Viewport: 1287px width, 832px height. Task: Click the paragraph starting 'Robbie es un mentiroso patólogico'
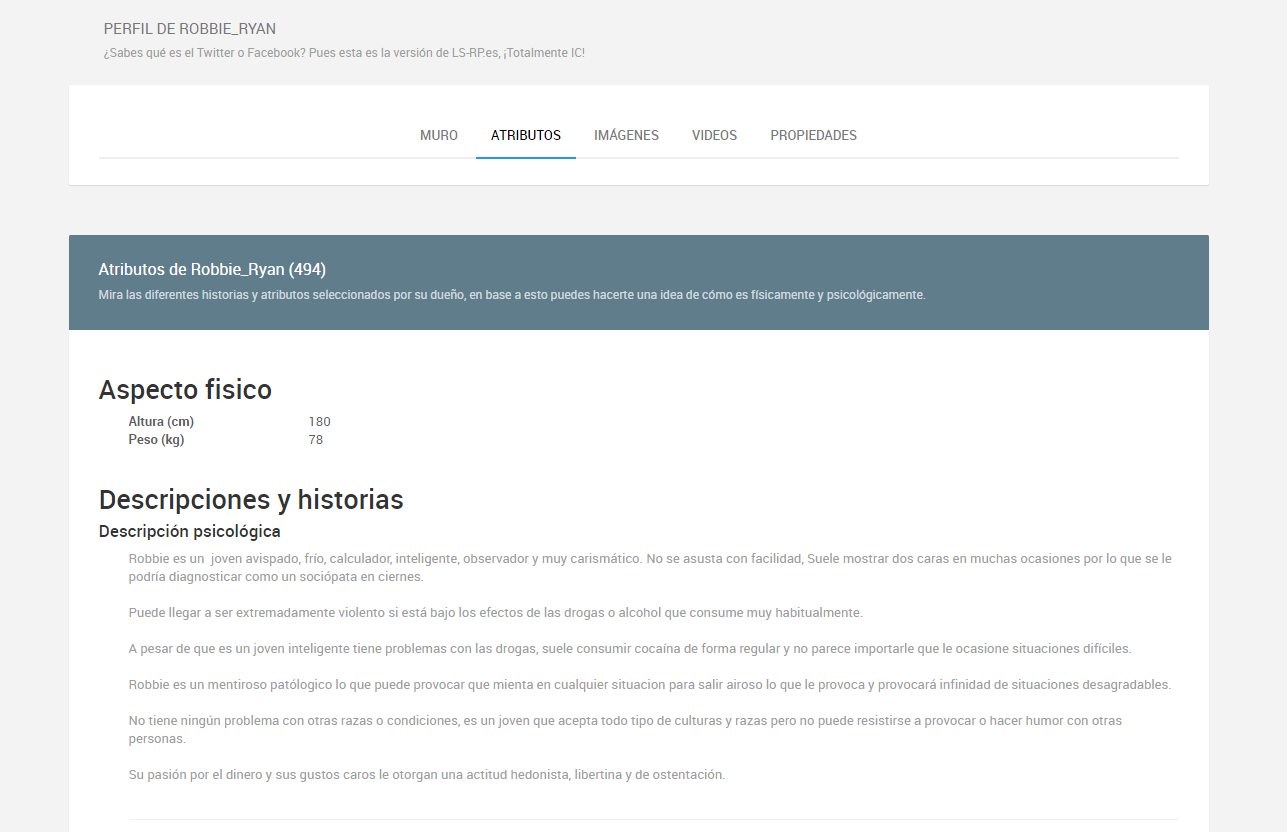pyautogui.click(x=650, y=685)
